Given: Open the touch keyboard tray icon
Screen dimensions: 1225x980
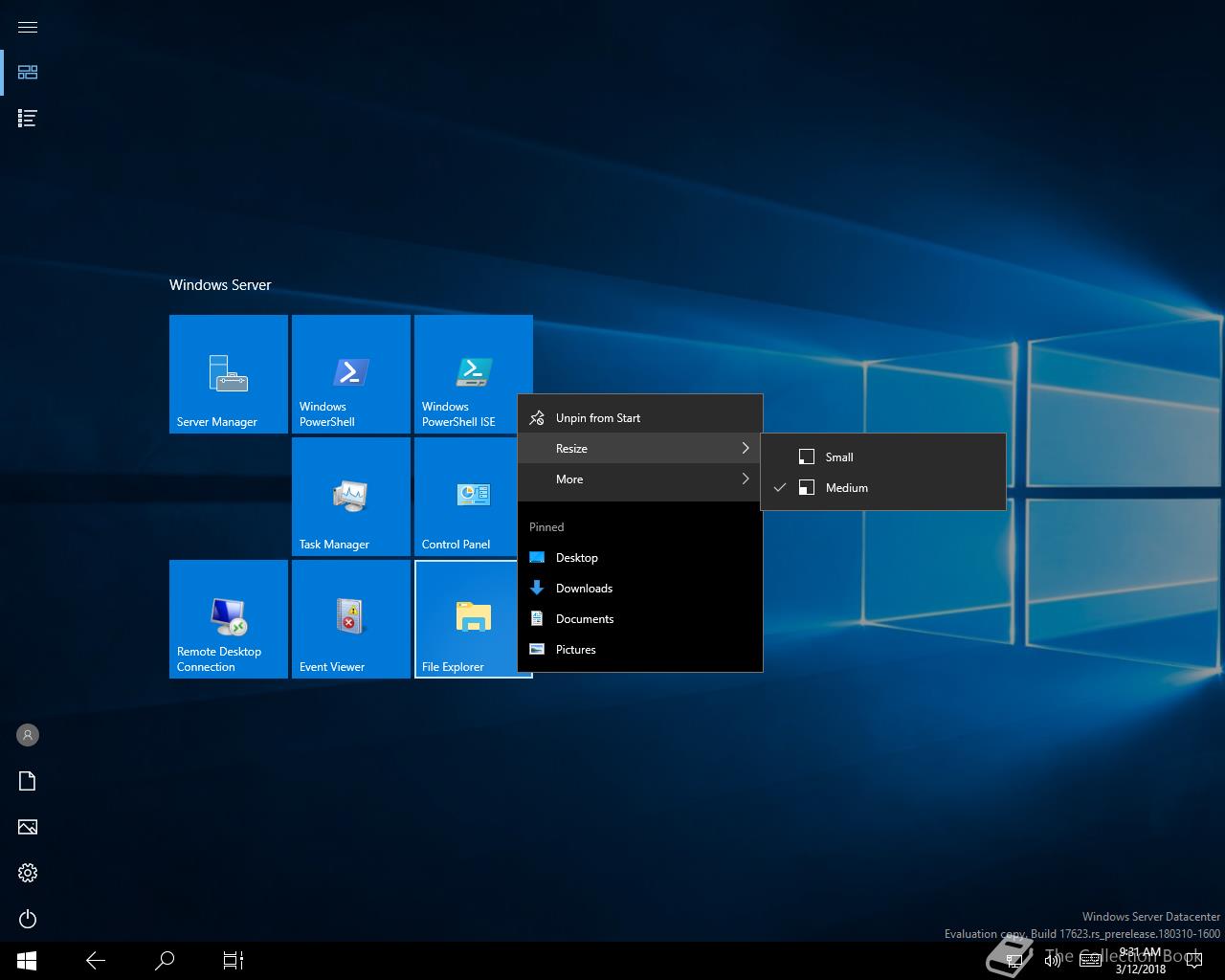Looking at the screenshot, I should [1090, 961].
